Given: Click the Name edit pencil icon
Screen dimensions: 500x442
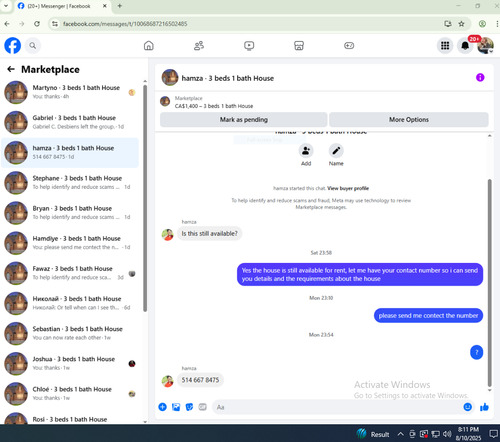Looking at the screenshot, I should 336,151.
